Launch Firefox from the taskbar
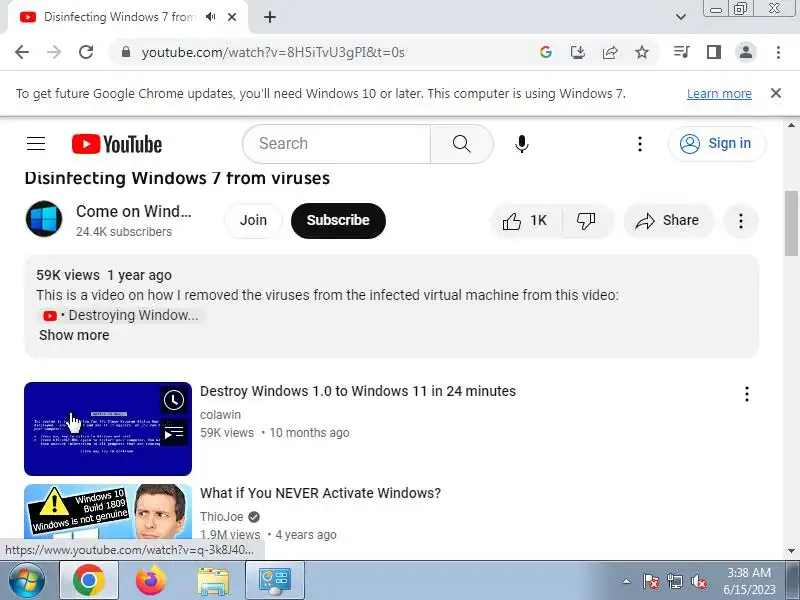The width and height of the screenshot is (800, 600). 151,581
